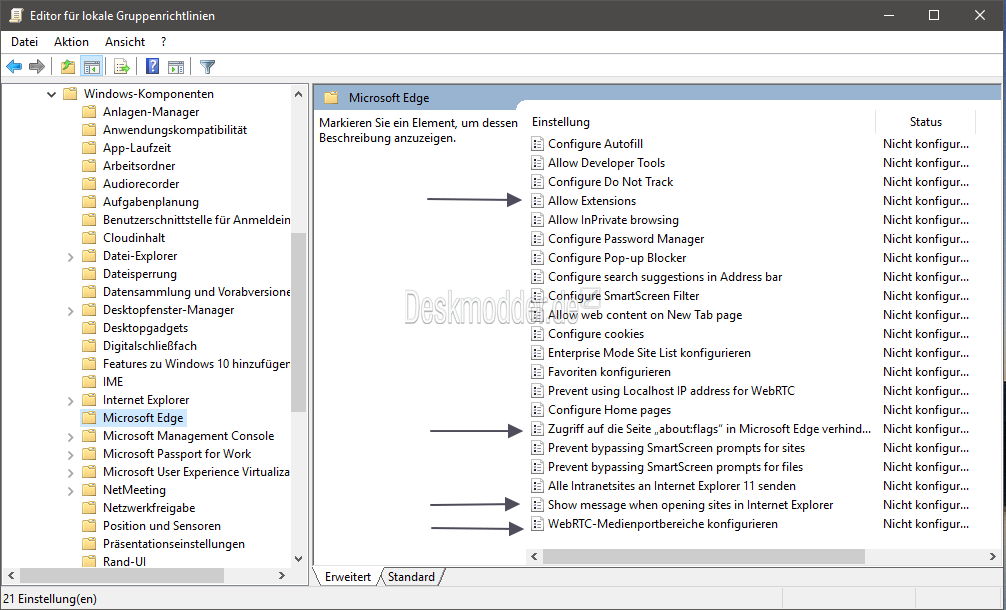Select Anwendungskompatibilität folder
The height and width of the screenshot is (610, 1006).
[175, 130]
